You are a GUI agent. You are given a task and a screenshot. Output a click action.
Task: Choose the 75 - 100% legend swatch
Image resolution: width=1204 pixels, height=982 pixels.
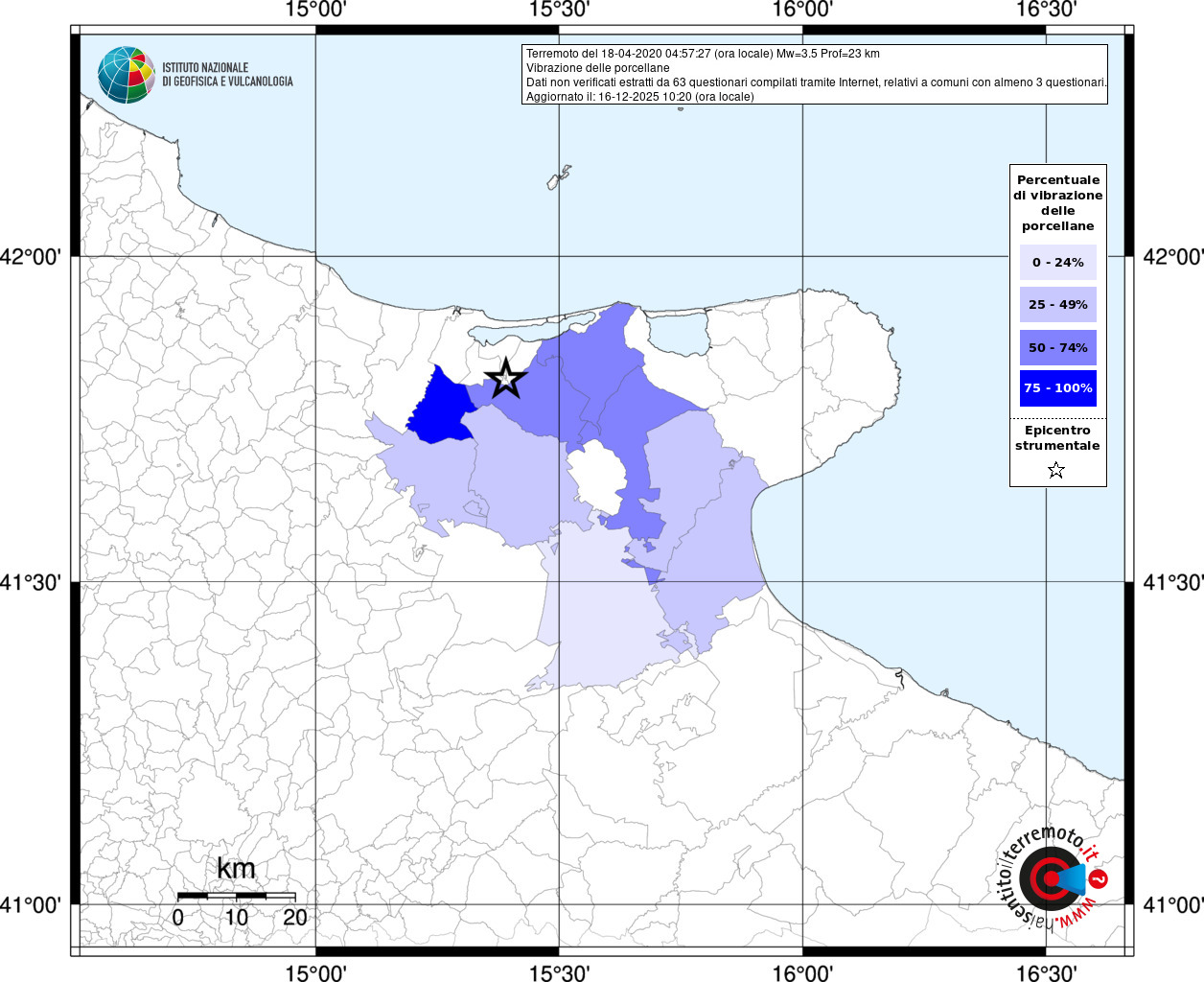(1057, 388)
